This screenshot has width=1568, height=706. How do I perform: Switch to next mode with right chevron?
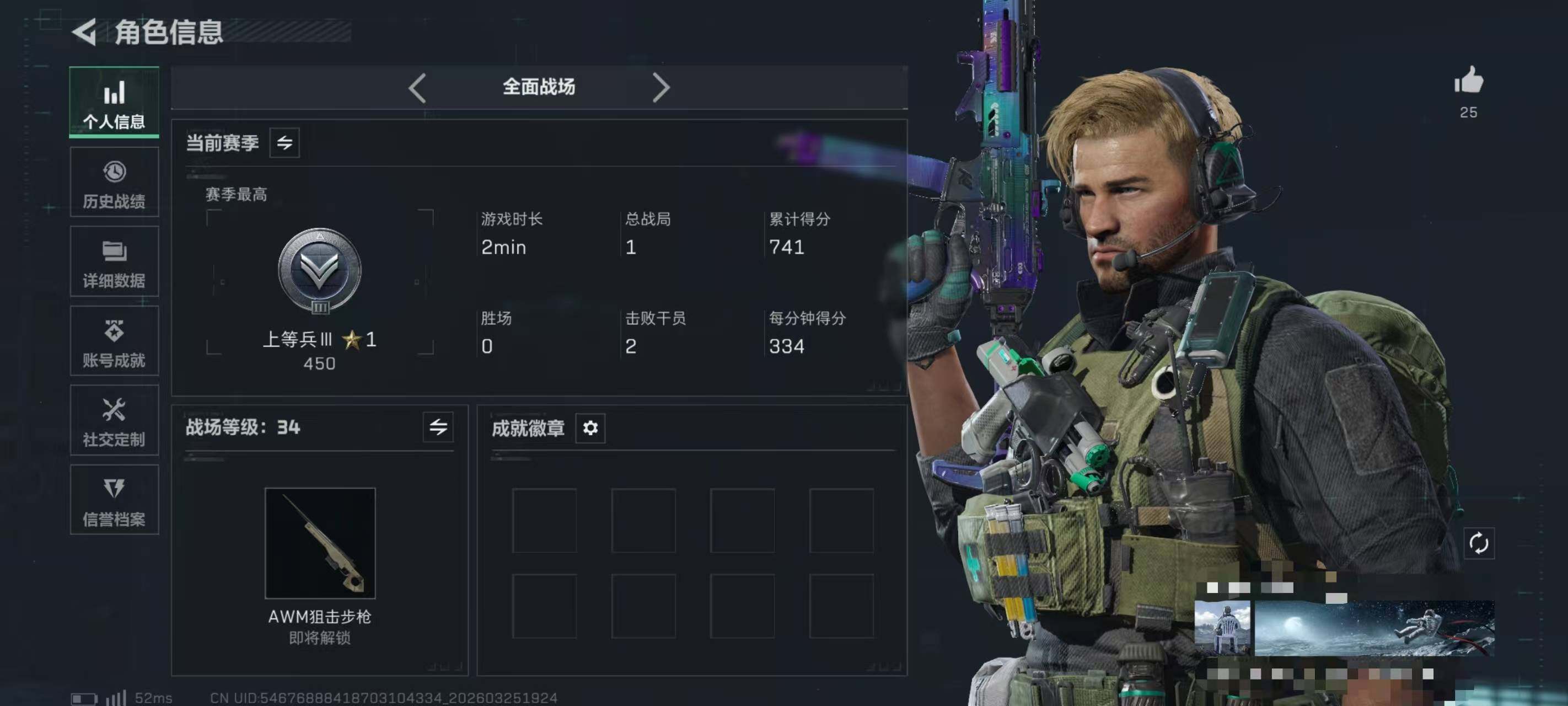tap(661, 88)
